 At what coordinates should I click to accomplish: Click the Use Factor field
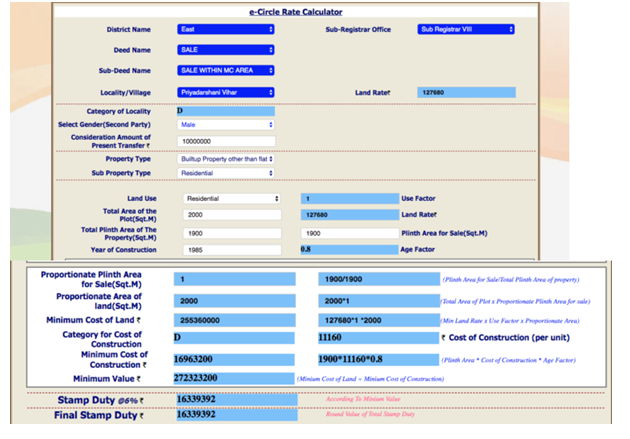348,199
